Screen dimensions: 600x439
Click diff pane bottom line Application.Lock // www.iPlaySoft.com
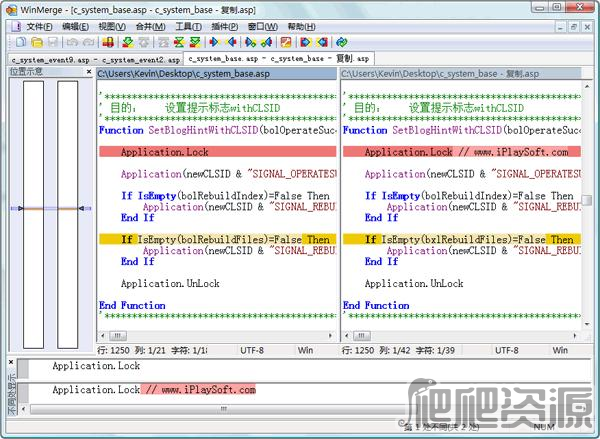click(154, 390)
